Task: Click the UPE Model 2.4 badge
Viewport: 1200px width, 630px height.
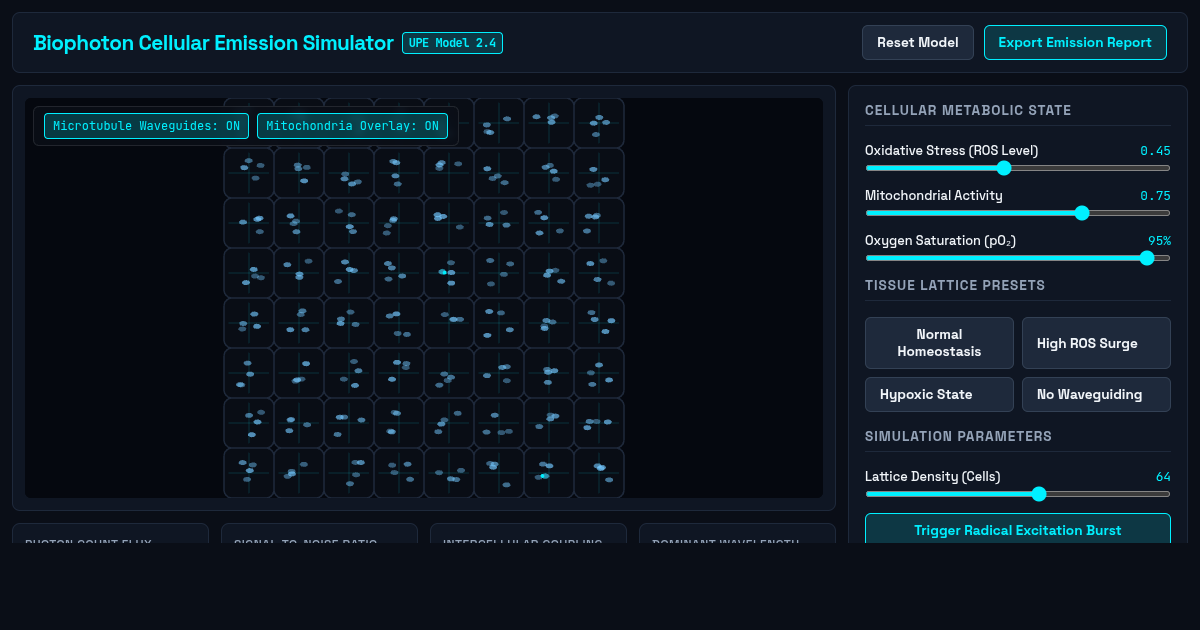Action: (x=452, y=43)
